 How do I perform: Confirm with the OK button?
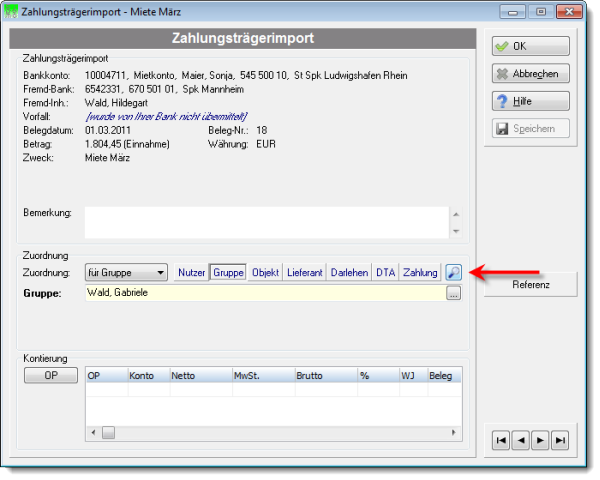pos(530,46)
